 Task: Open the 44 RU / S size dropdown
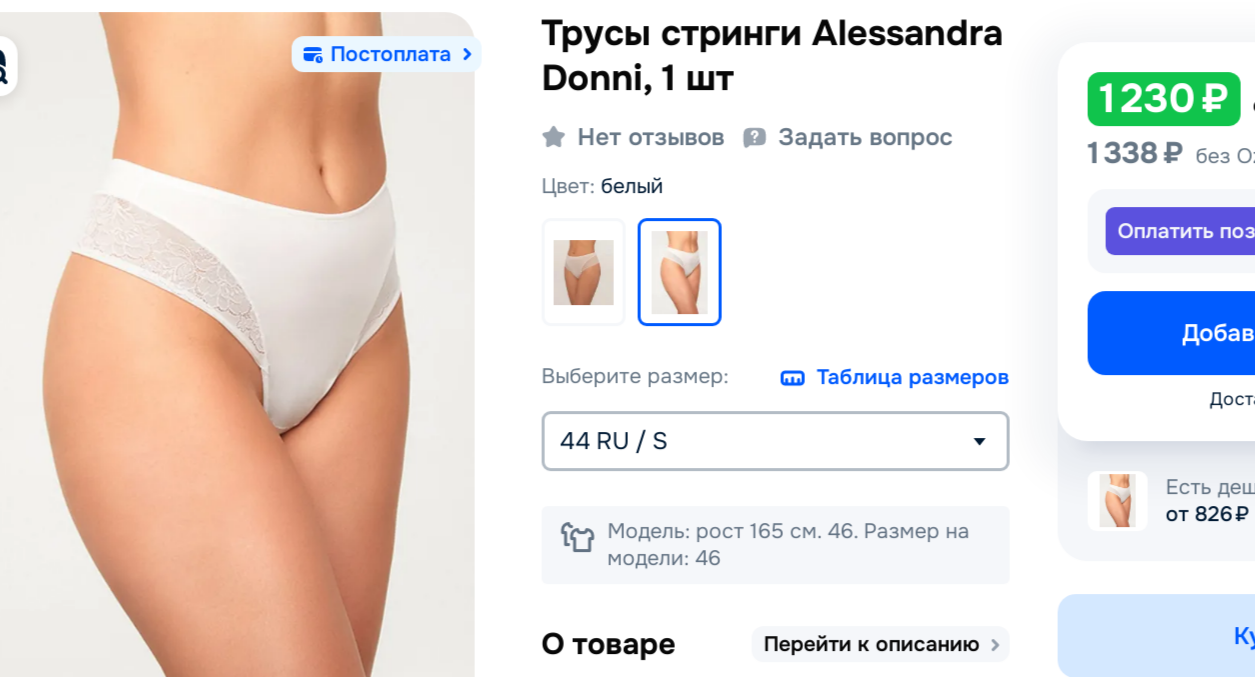[x=775, y=441]
